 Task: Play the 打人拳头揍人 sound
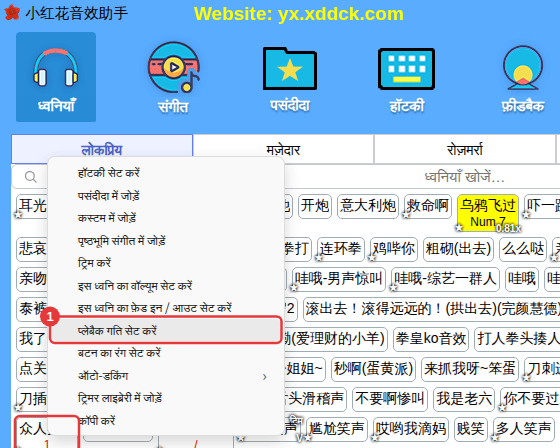[x=517, y=338]
